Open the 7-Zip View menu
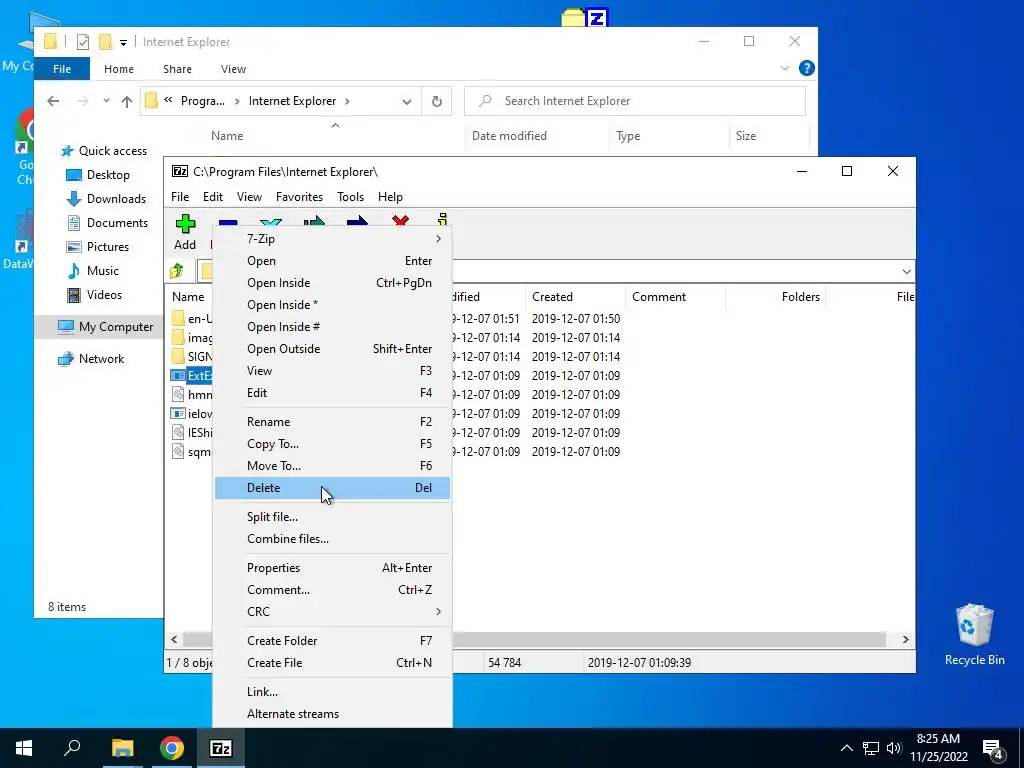 249,197
